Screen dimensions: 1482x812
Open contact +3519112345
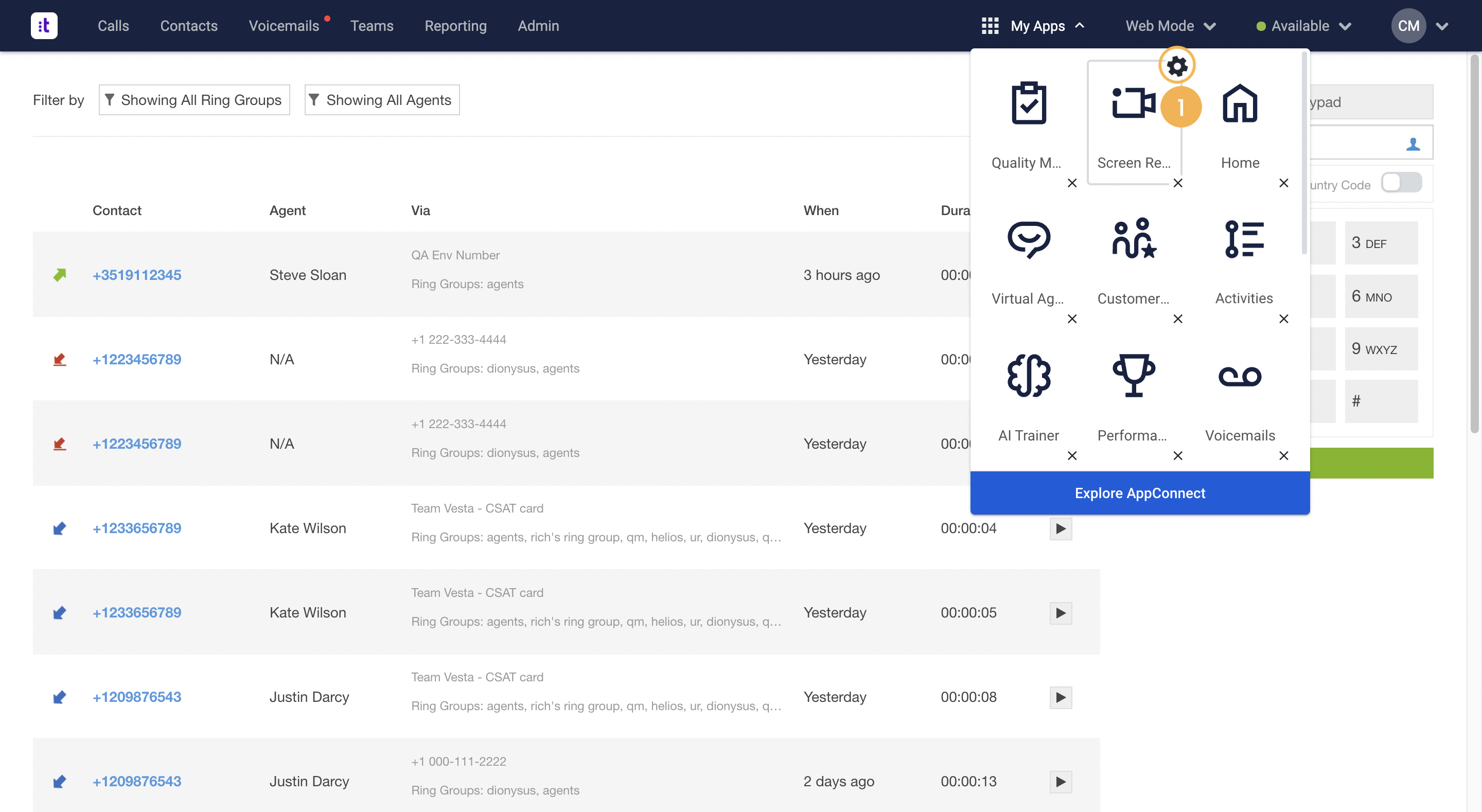coord(137,275)
